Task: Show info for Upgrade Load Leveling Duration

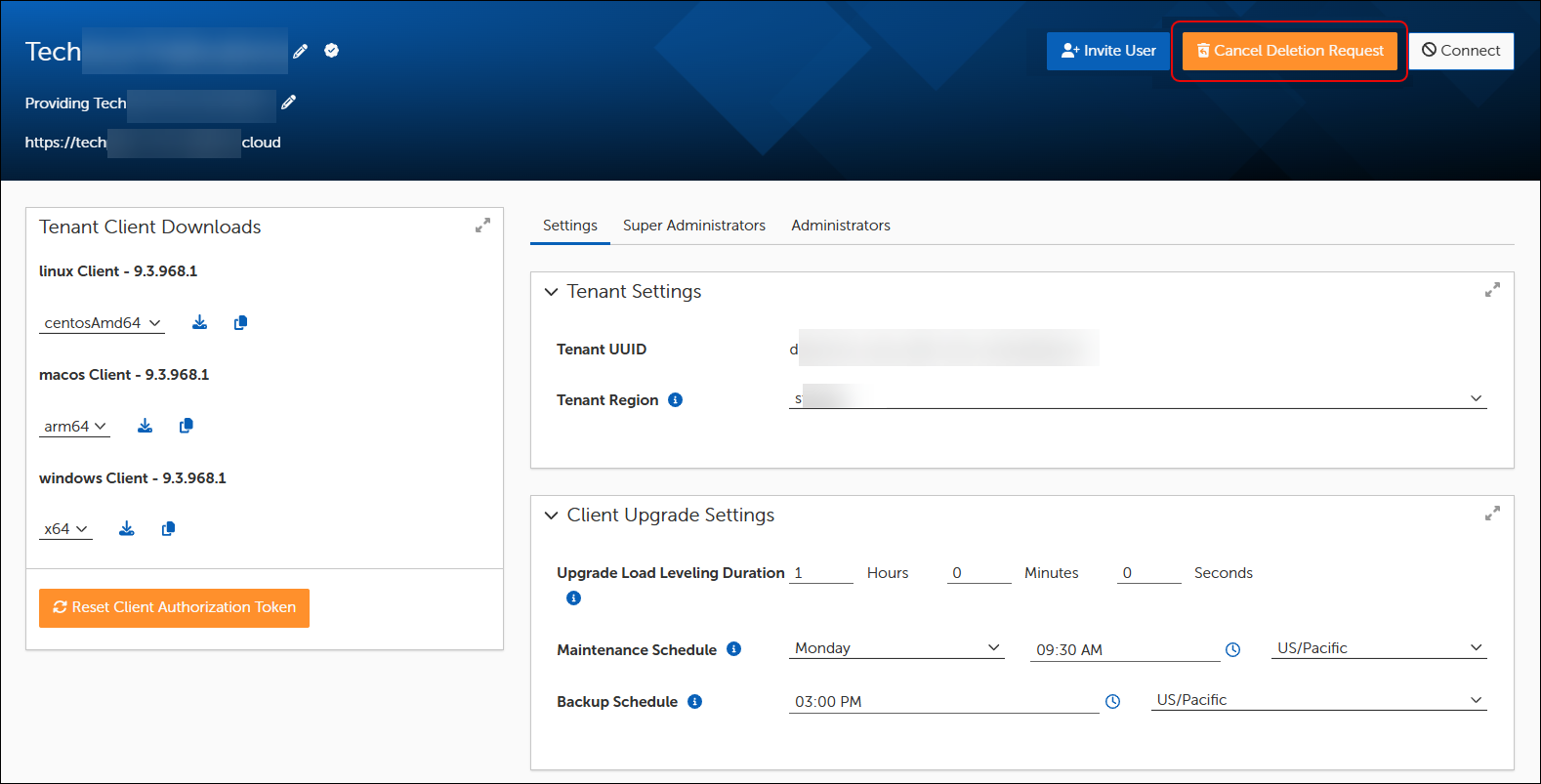Action: [573, 598]
